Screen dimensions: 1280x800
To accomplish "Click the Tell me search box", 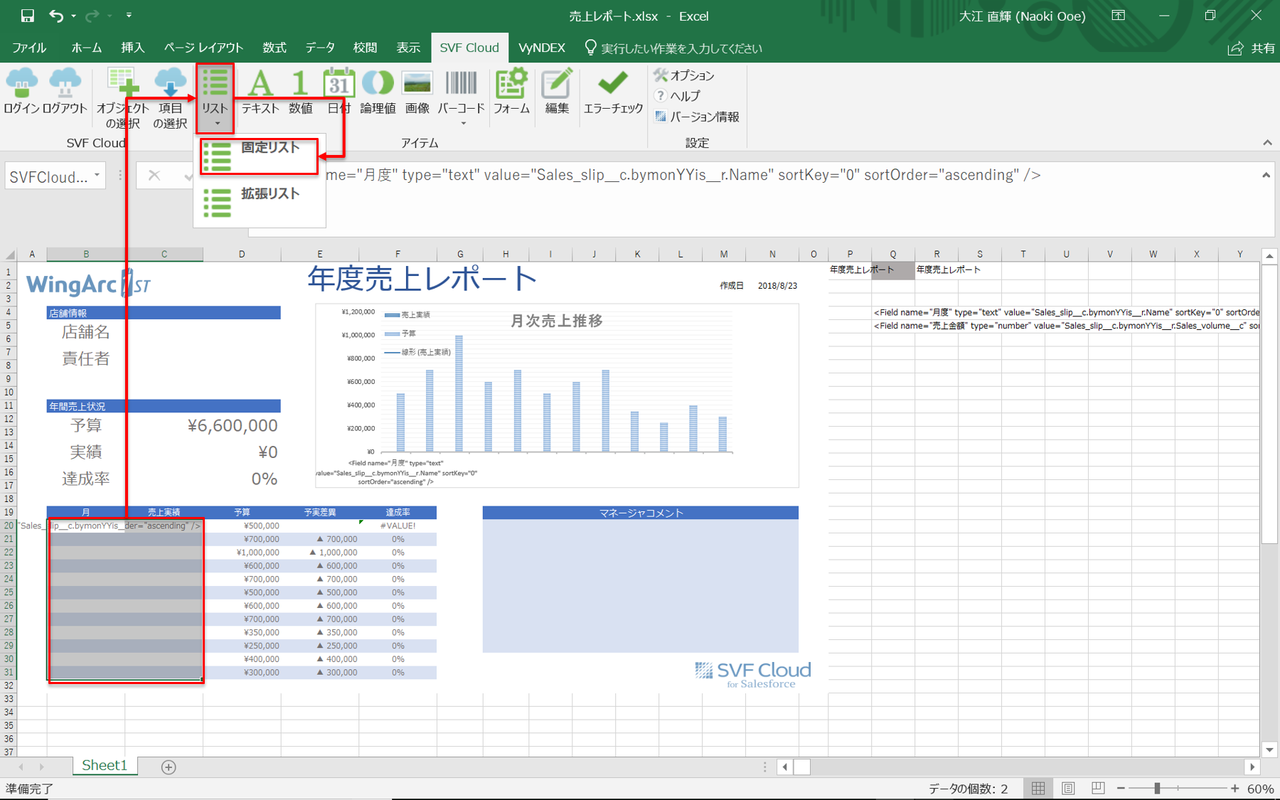I will [673, 48].
